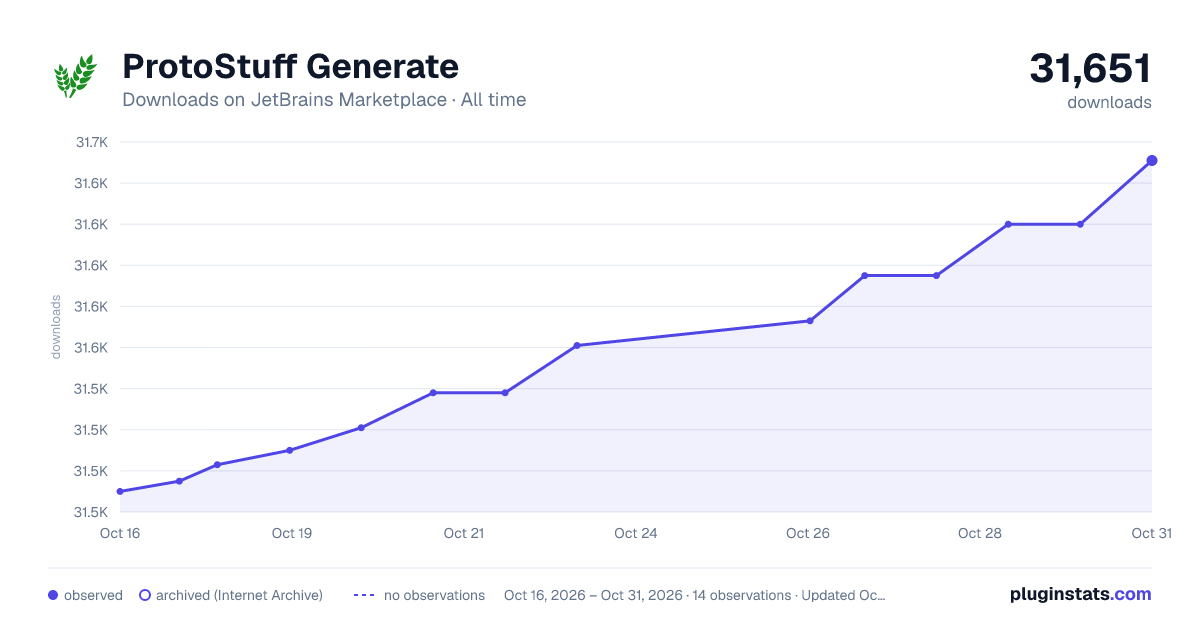Click the green wheat plugin logo

coord(75,75)
